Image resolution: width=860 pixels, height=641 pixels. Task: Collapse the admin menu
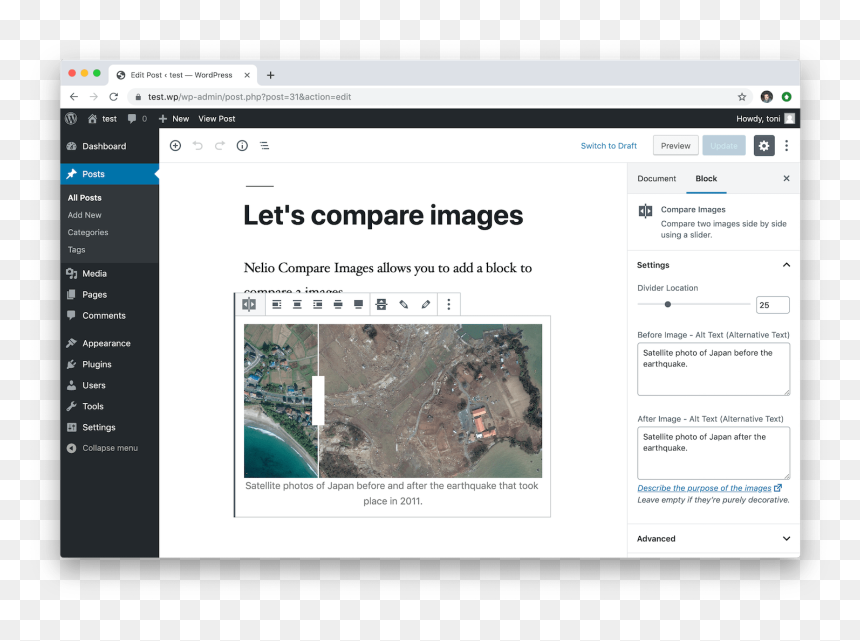click(x=110, y=448)
